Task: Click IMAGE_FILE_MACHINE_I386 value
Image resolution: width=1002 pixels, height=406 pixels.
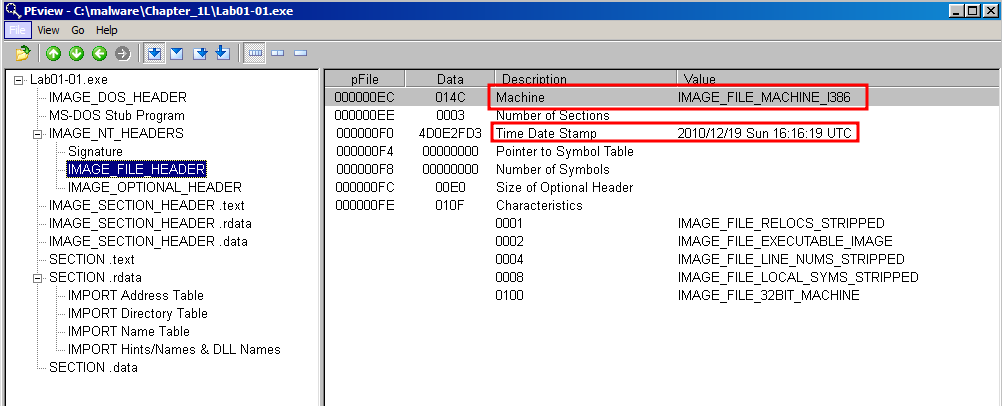Action: (764, 98)
